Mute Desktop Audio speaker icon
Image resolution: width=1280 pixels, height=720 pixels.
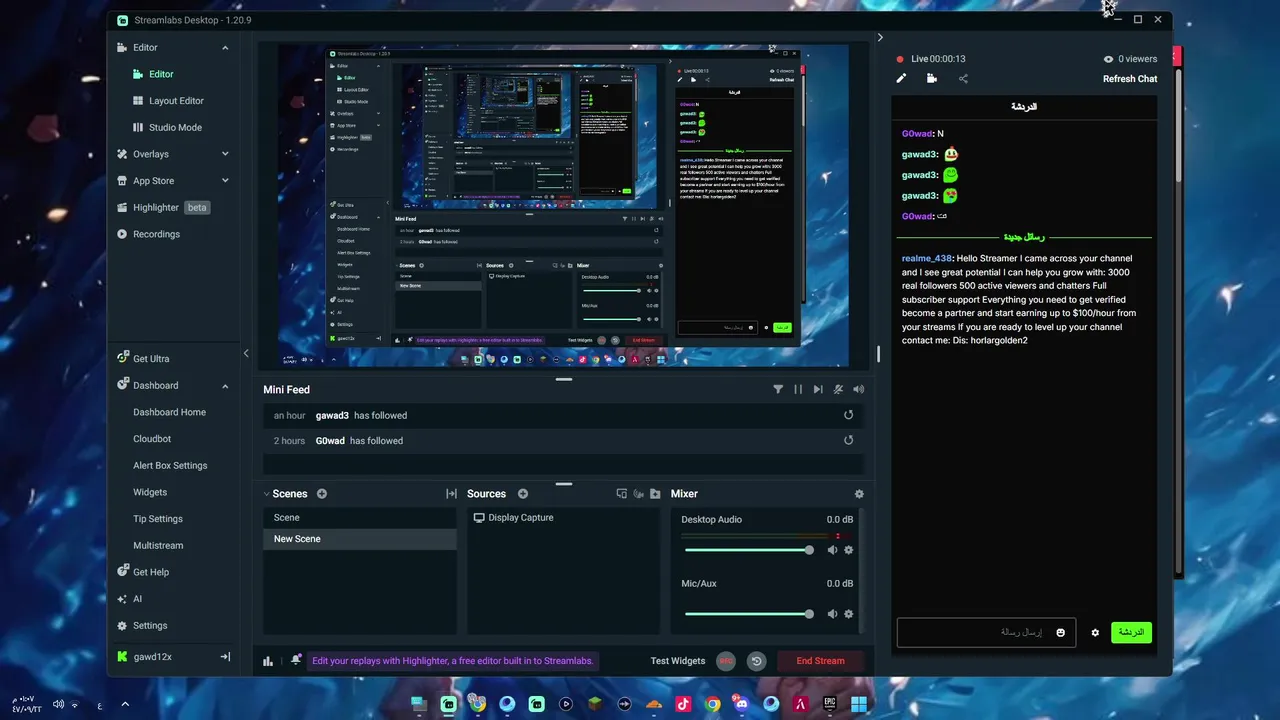(x=832, y=550)
